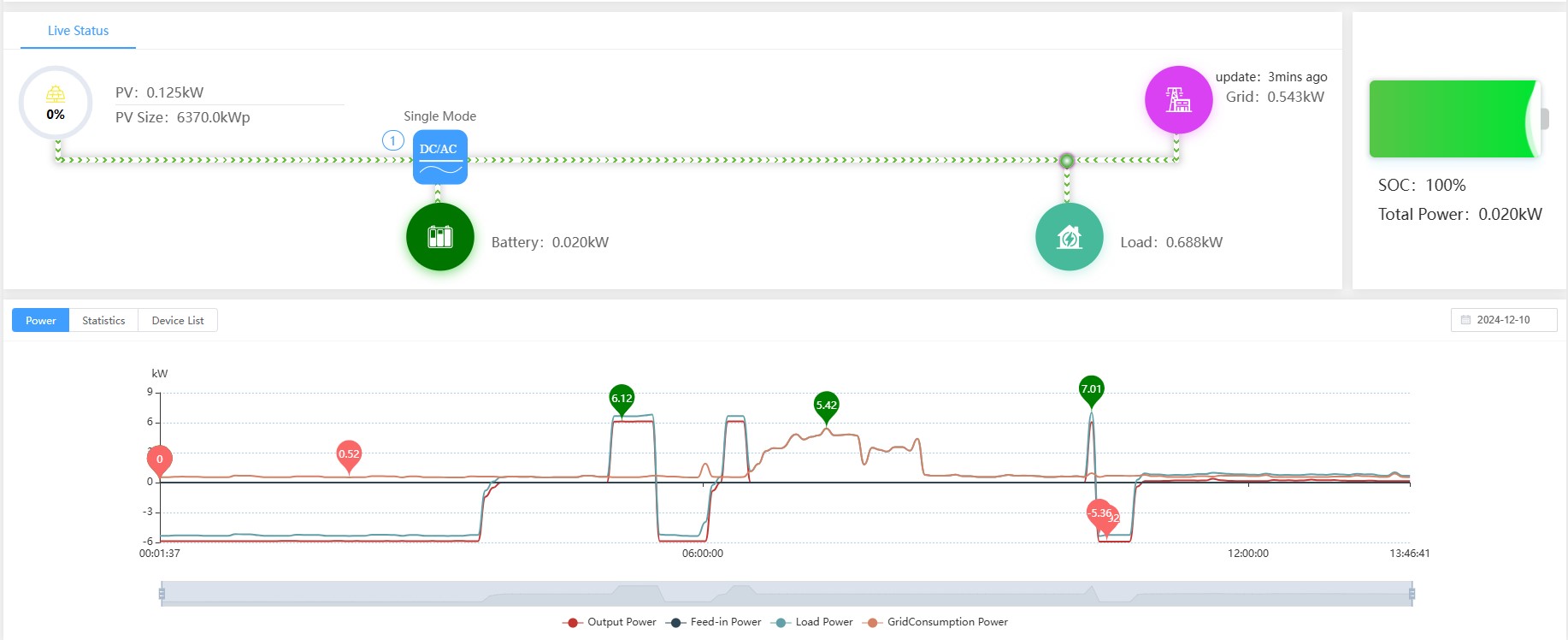Click the 6.12 peak marker
1568x640 pixels.
click(x=622, y=399)
